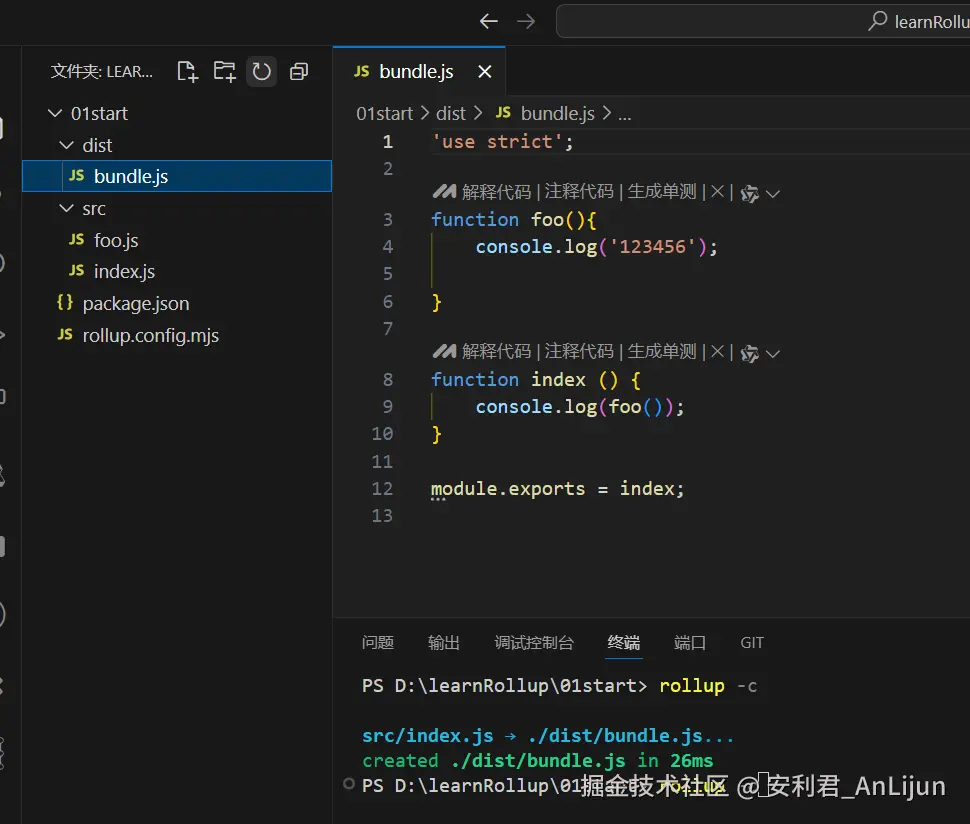Switch to the 终端 panel tab
970x824 pixels.
tap(624, 643)
